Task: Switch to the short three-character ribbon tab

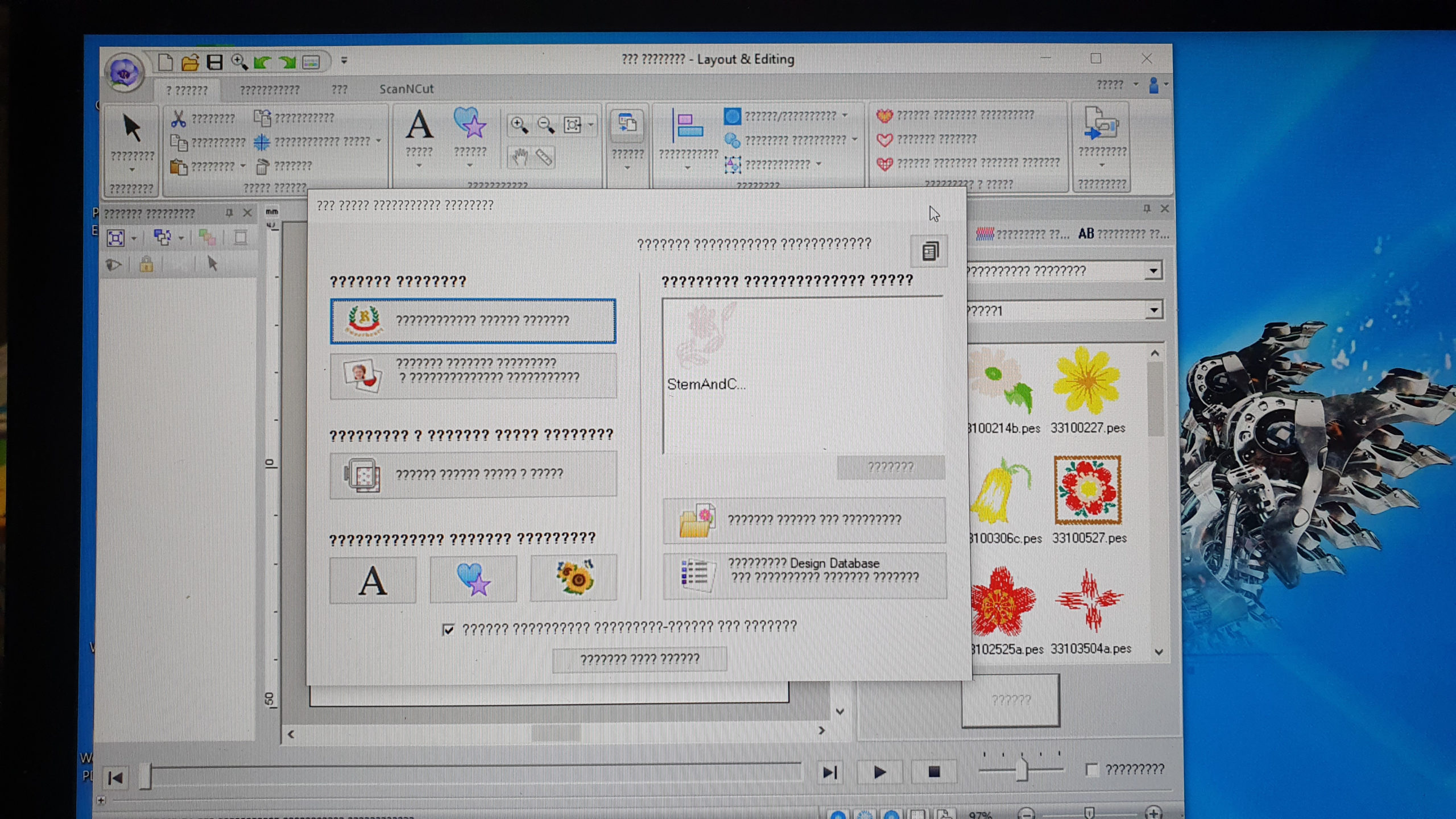Action: pos(339,90)
